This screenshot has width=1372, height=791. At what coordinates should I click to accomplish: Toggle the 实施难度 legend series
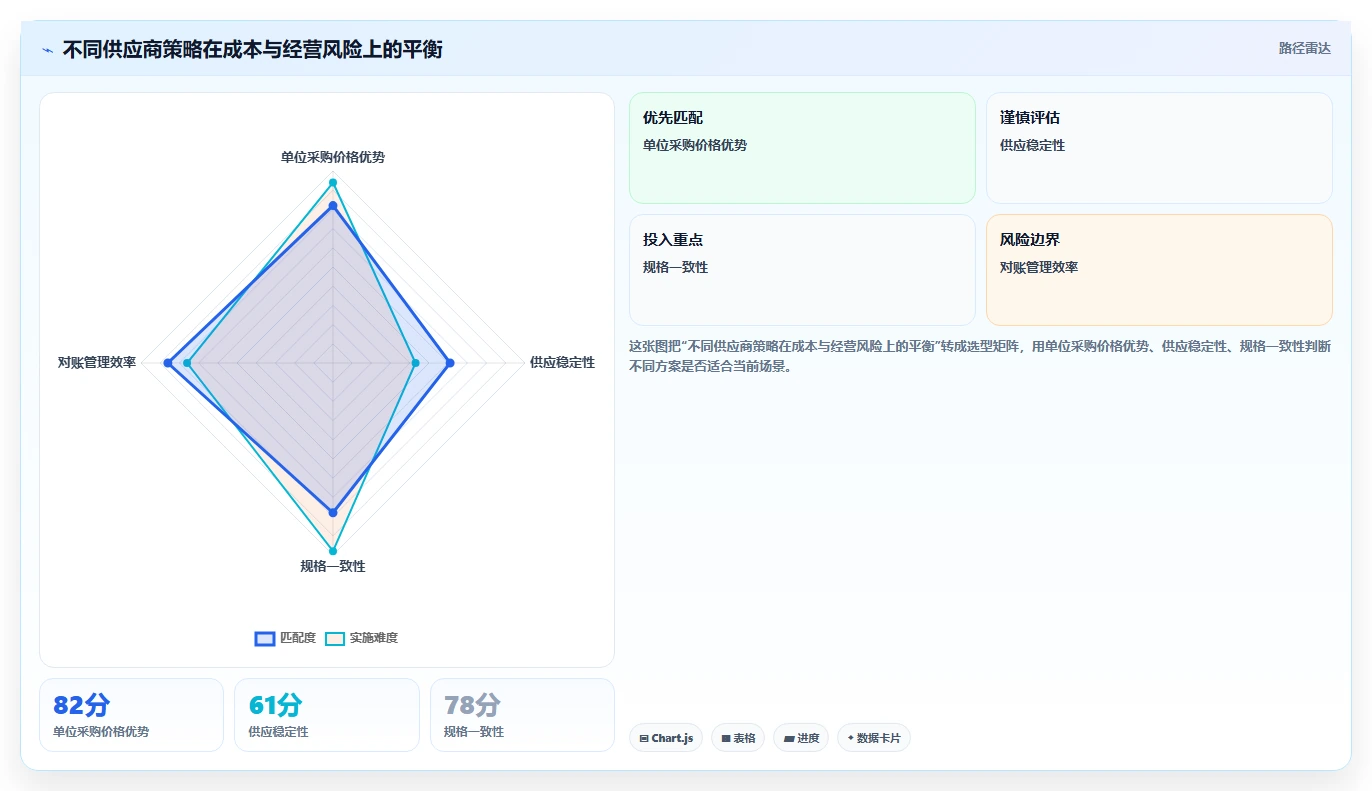coord(361,638)
